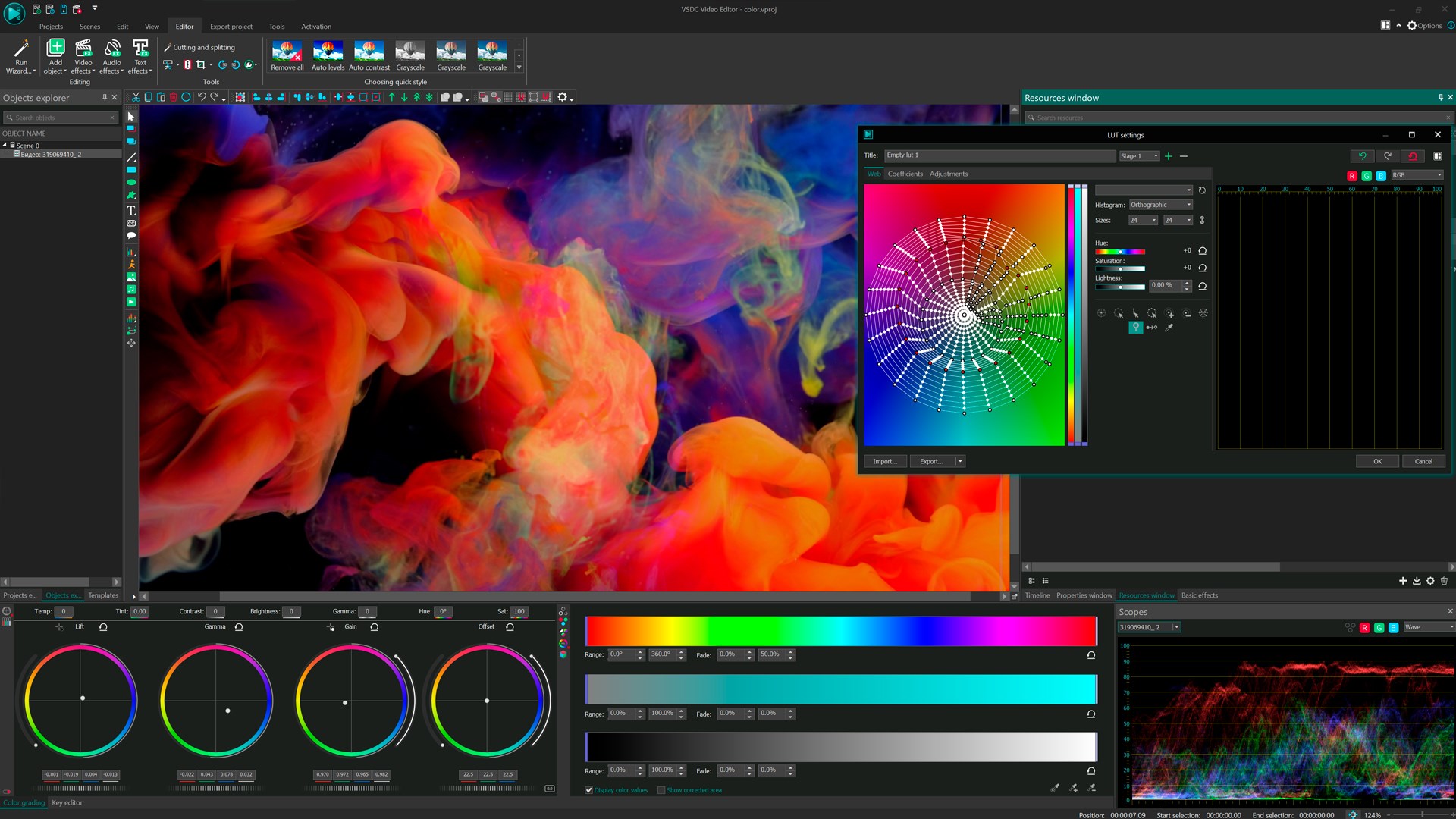
Task: Open scene settings via the gear icon
Action: pyautogui.click(x=563, y=97)
